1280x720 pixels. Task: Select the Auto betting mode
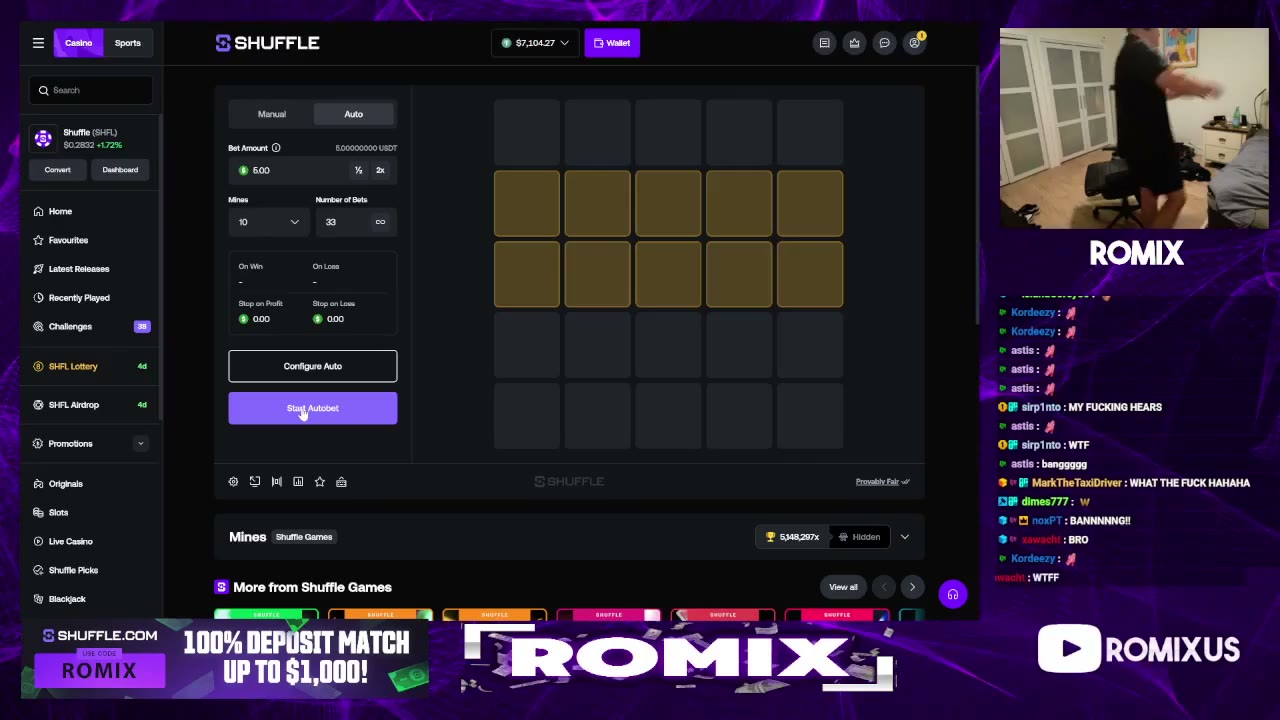click(354, 114)
